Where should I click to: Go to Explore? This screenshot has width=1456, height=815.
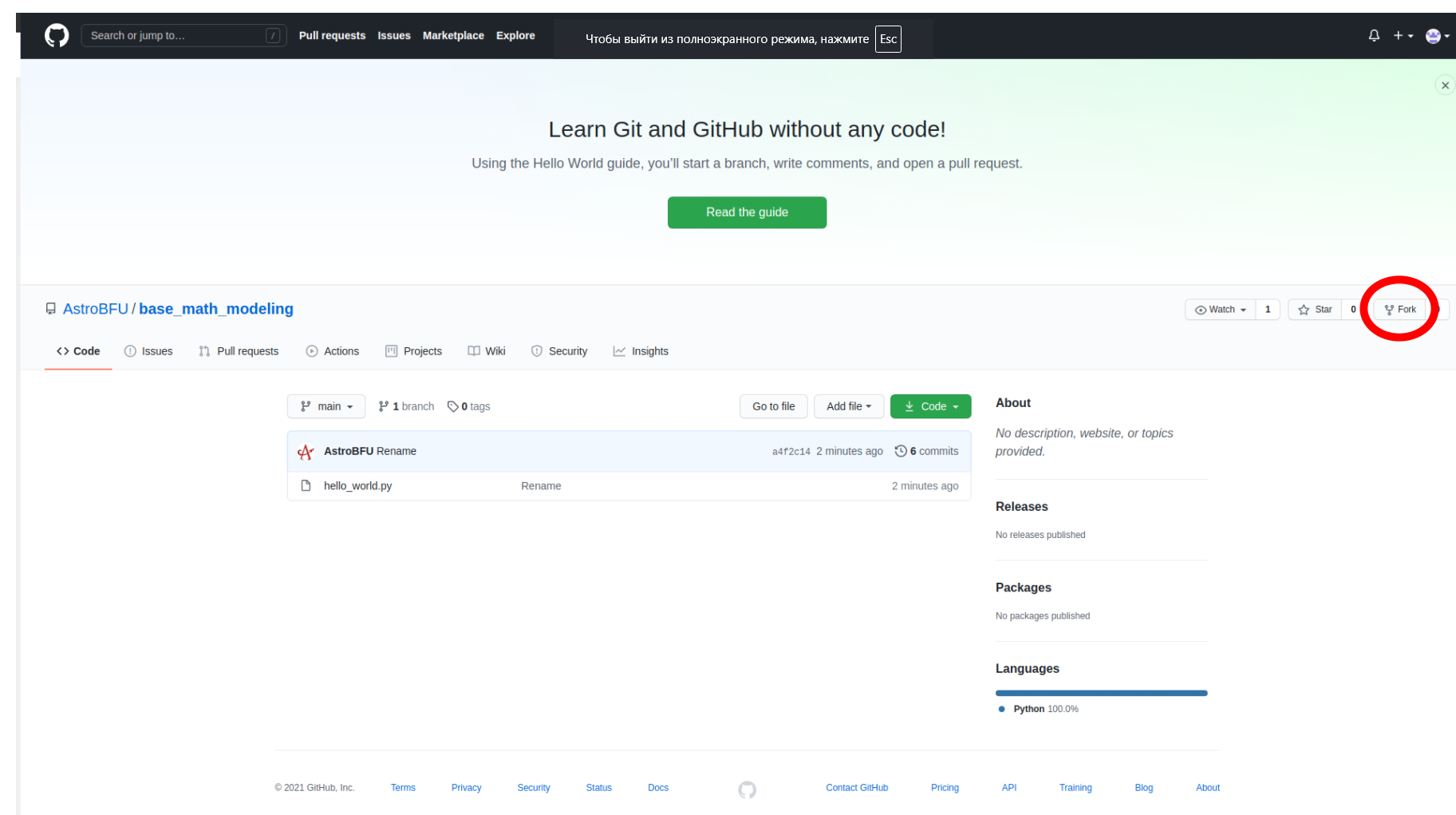515,35
